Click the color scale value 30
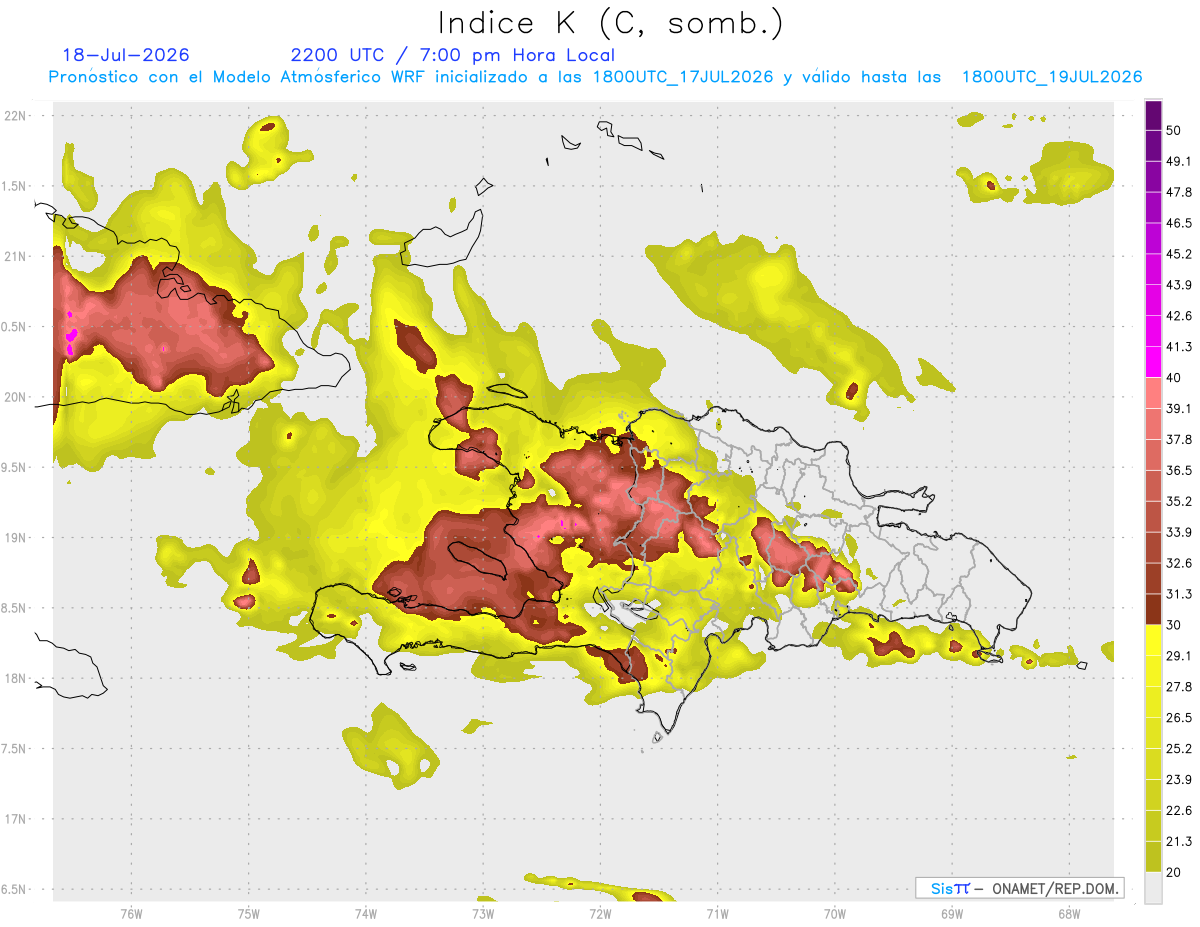Viewport: 1200px width, 927px height. (1175, 625)
